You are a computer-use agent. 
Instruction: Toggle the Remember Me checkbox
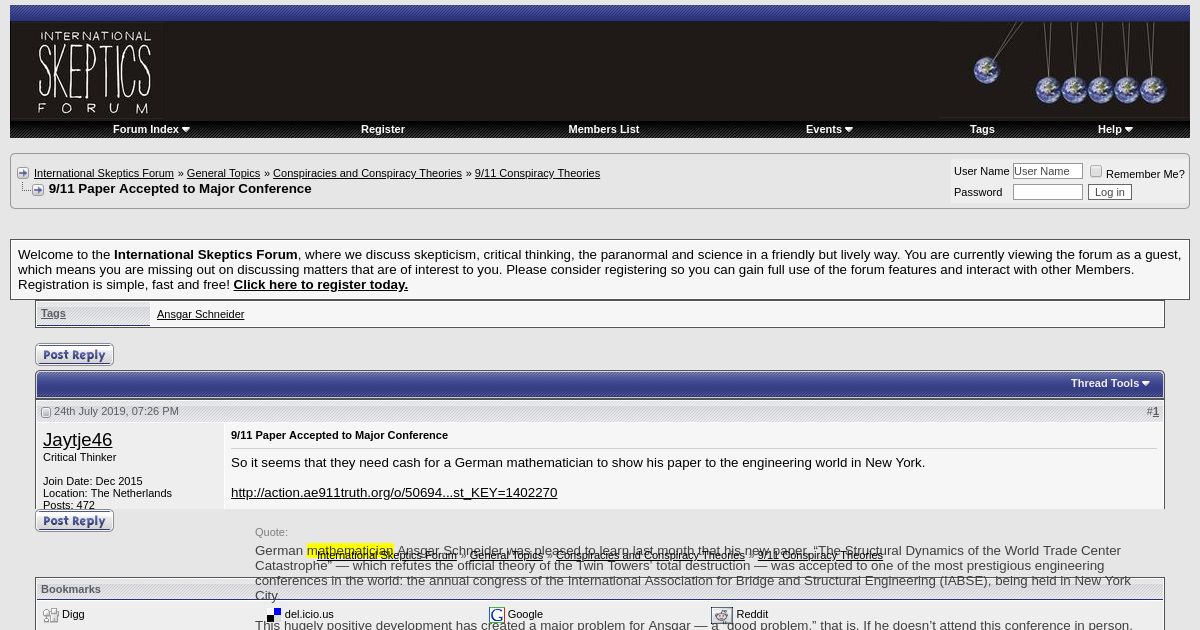pos(1096,172)
